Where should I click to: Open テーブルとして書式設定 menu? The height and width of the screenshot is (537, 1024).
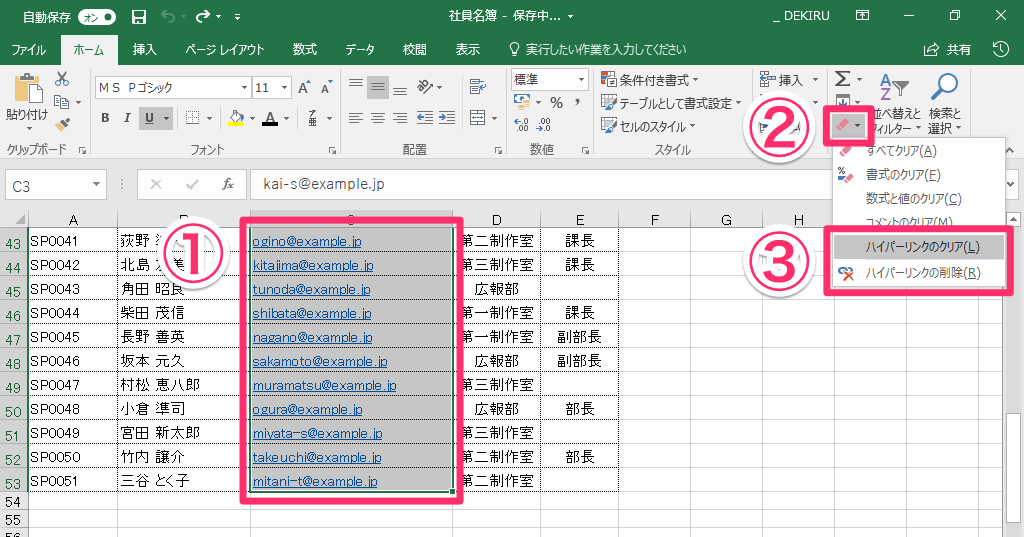[x=672, y=103]
